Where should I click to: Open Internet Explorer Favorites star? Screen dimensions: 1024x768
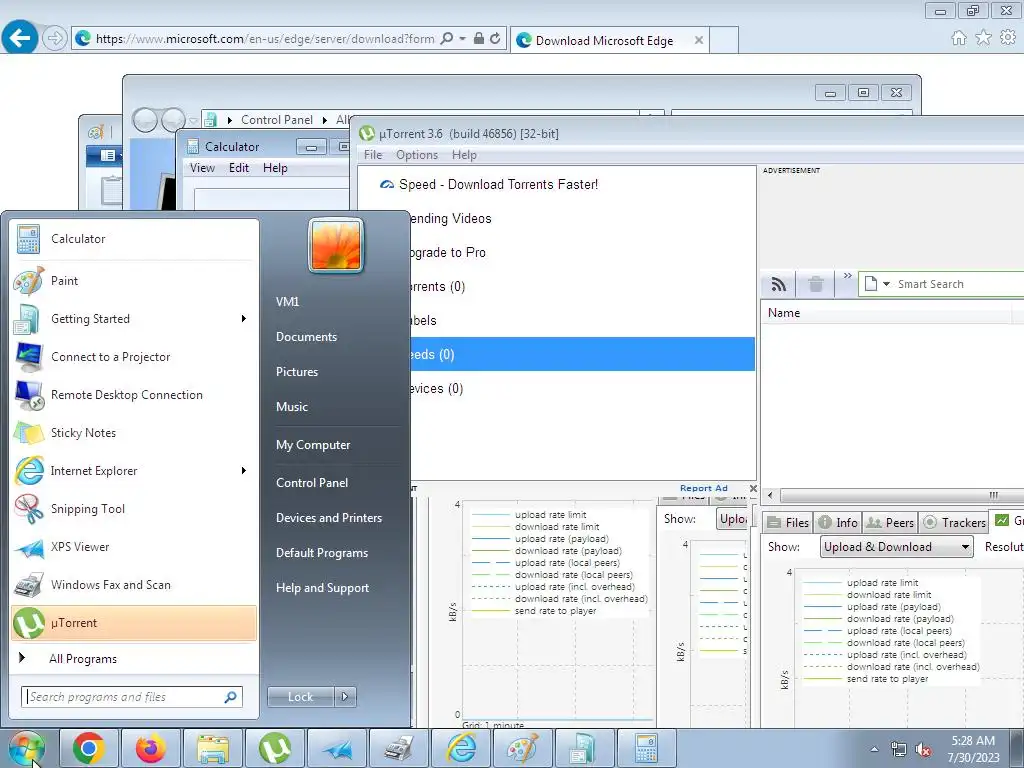(984, 38)
